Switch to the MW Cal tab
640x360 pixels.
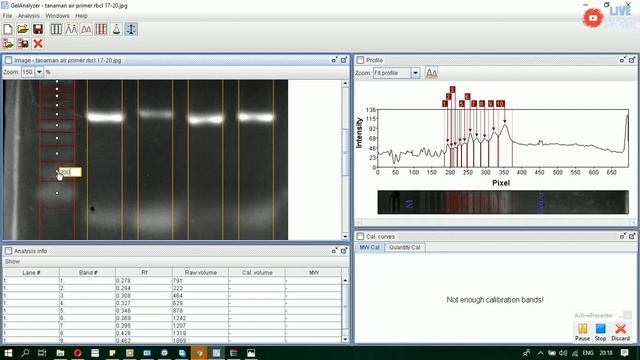click(x=369, y=247)
